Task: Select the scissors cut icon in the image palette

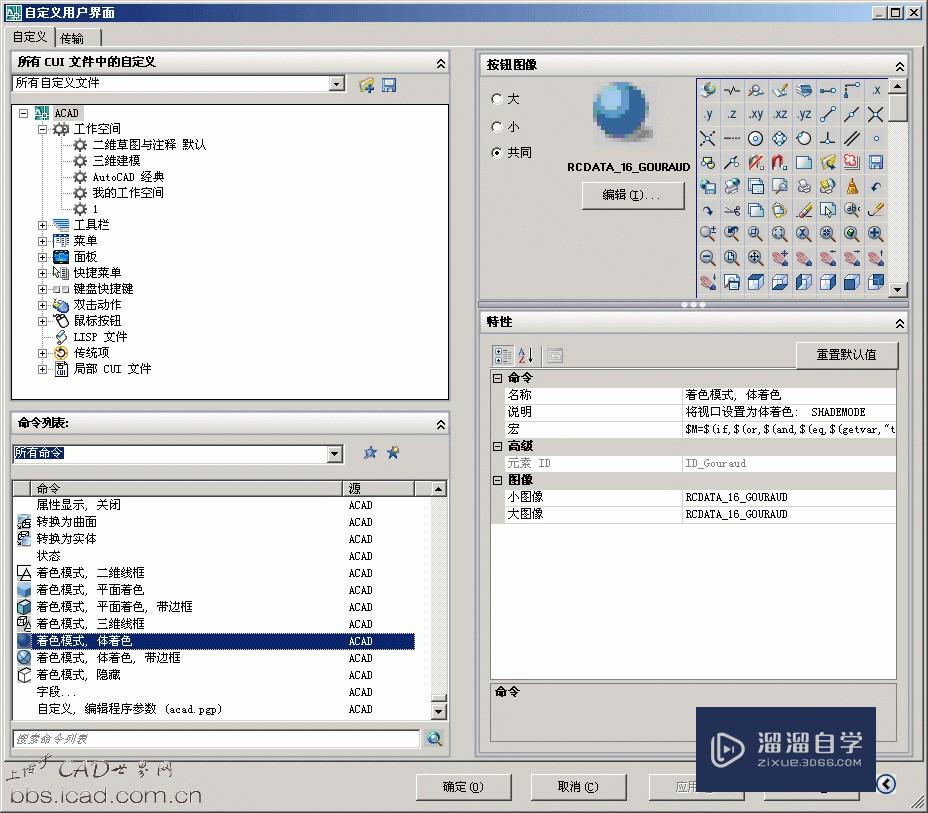Action: click(733, 210)
